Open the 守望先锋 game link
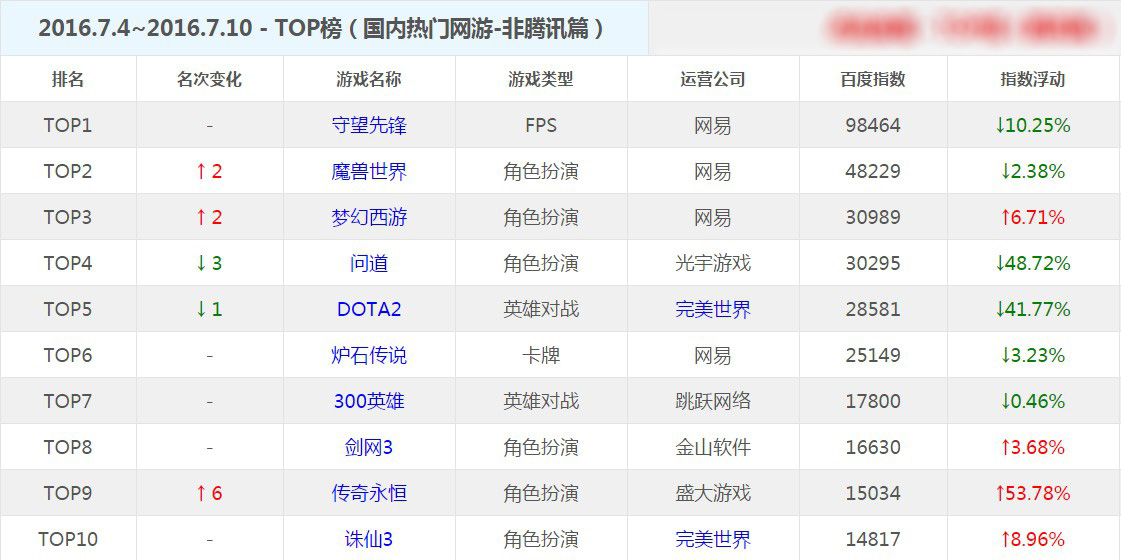 369,125
